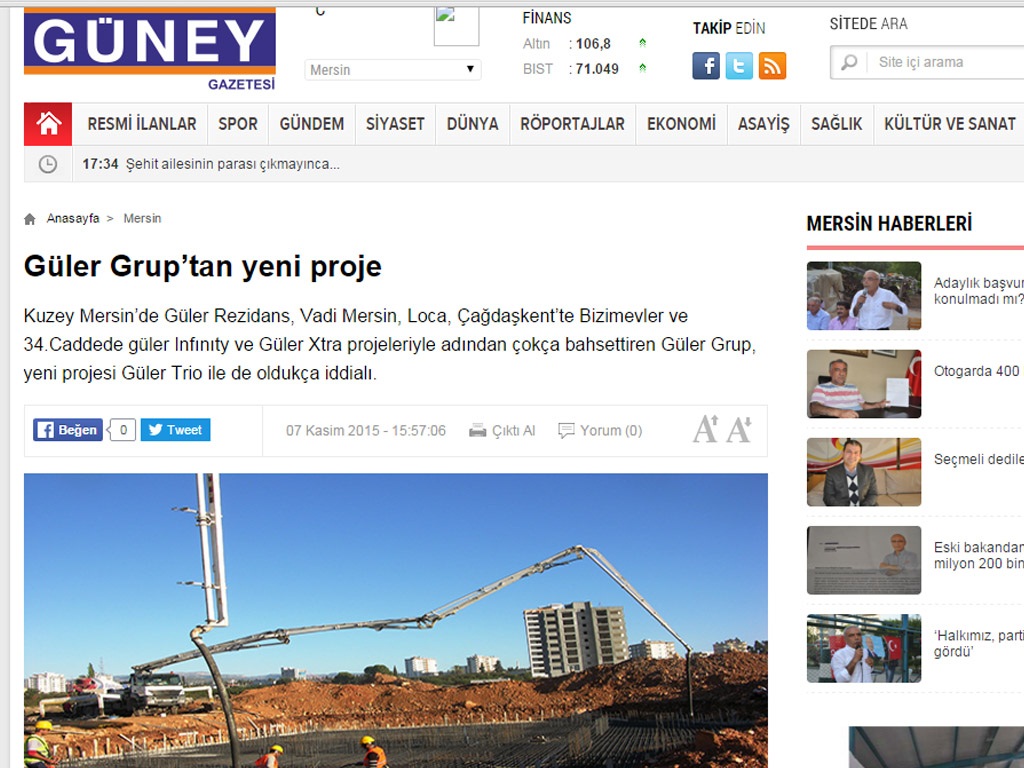Click the search magnifier icon
The height and width of the screenshot is (768, 1024).
point(849,63)
